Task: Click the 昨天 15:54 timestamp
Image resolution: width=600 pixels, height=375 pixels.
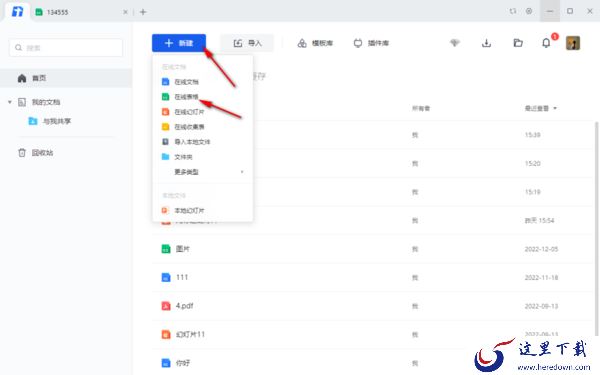Action: click(x=539, y=220)
